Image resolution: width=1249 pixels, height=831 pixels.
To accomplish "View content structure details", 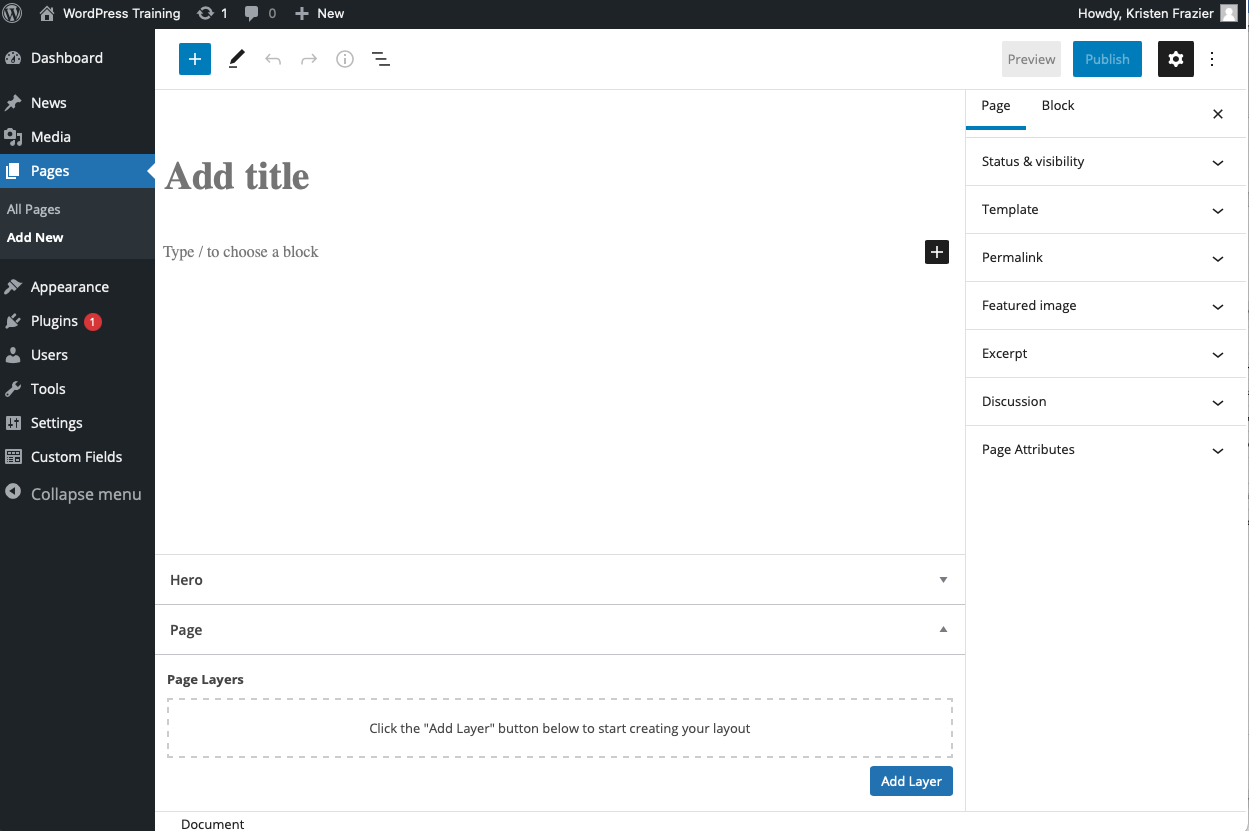I will tap(345, 59).
